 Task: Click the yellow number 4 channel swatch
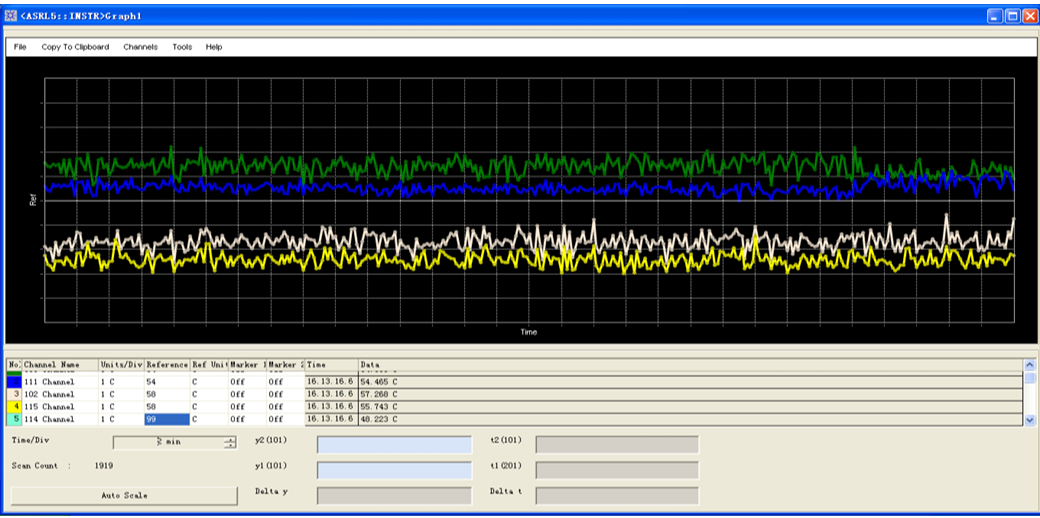[x=14, y=407]
